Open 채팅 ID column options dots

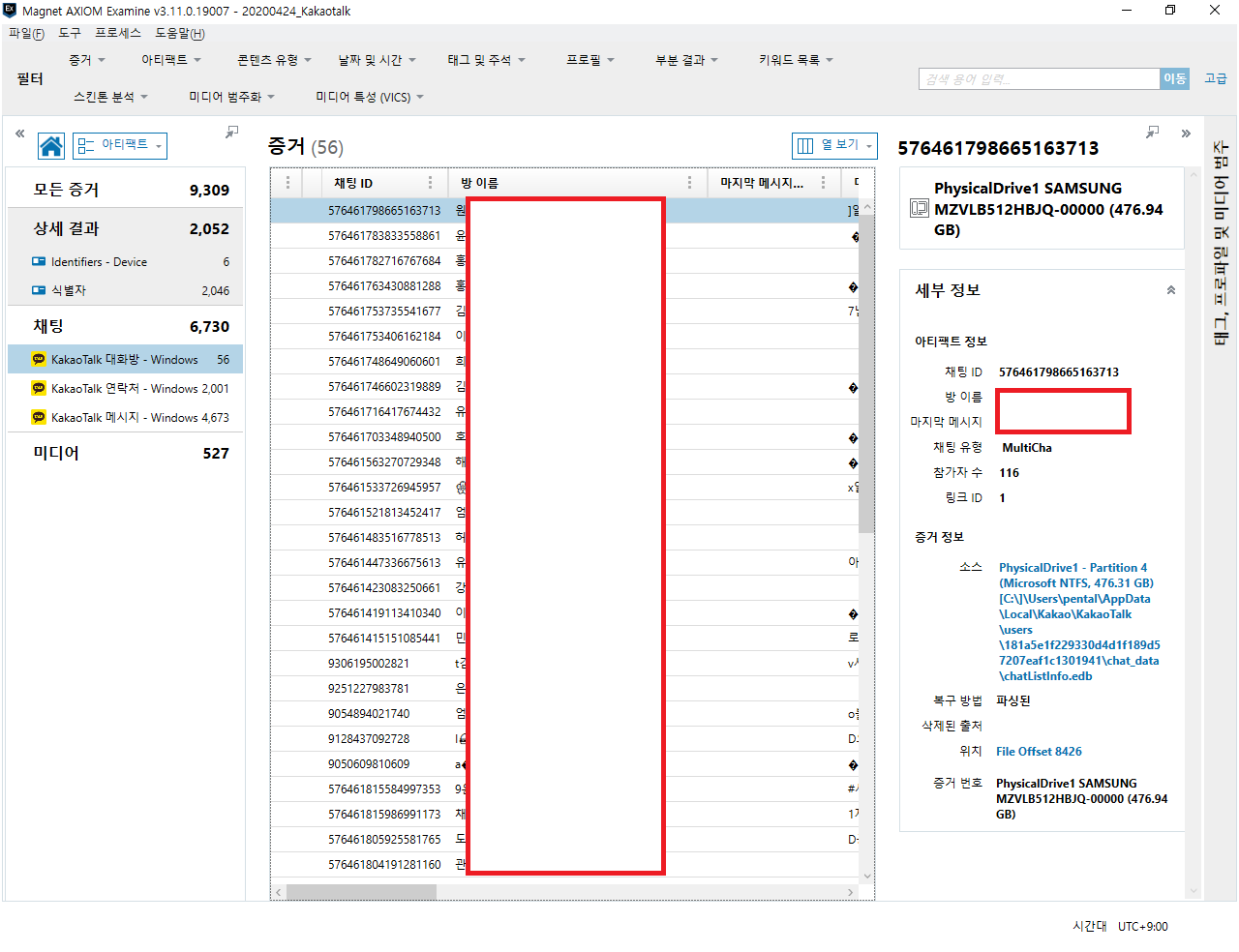(431, 183)
